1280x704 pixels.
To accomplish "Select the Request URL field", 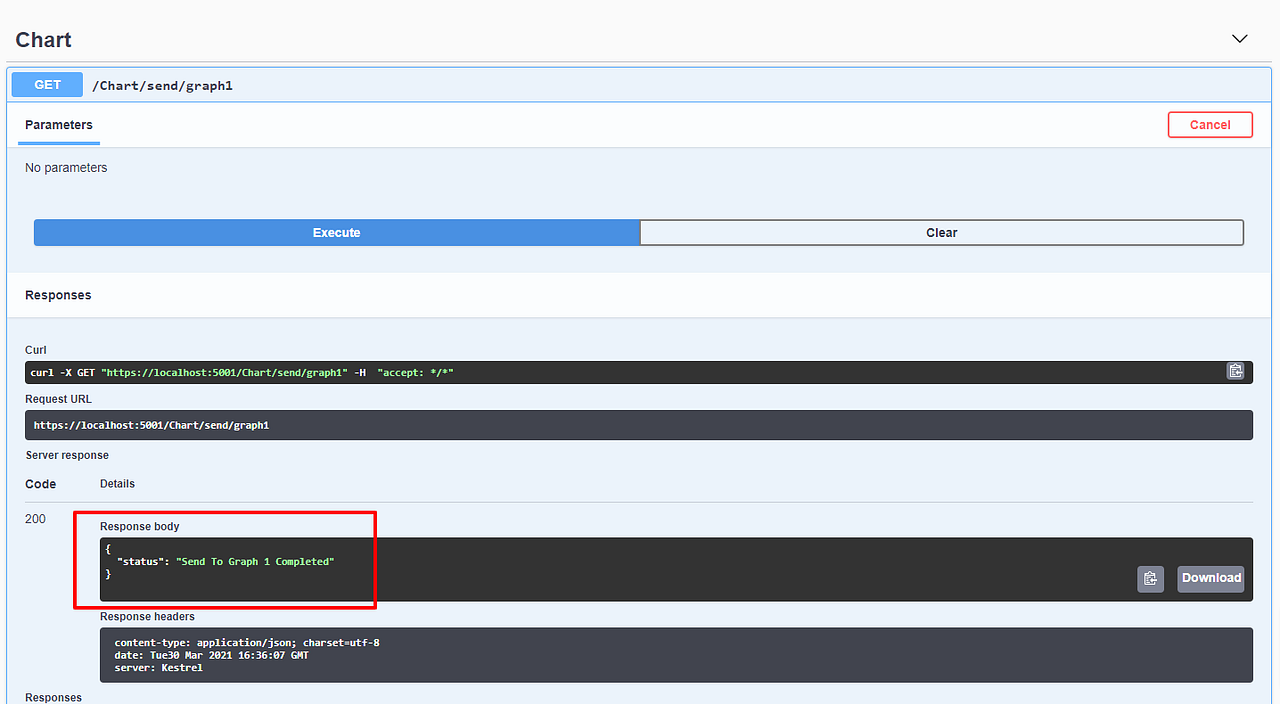I will 640,424.
